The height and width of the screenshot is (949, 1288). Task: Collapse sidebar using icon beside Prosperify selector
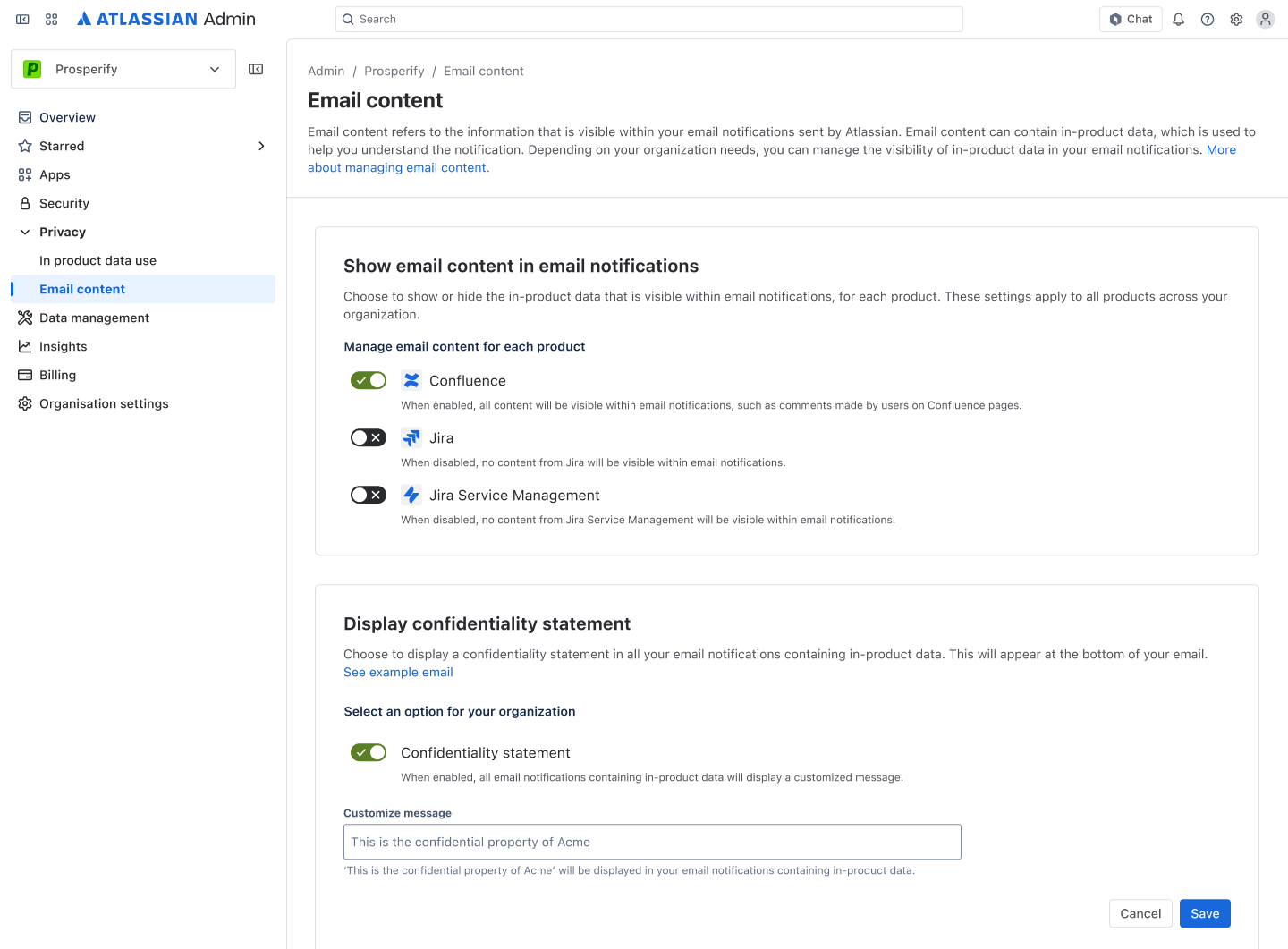(256, 69)
